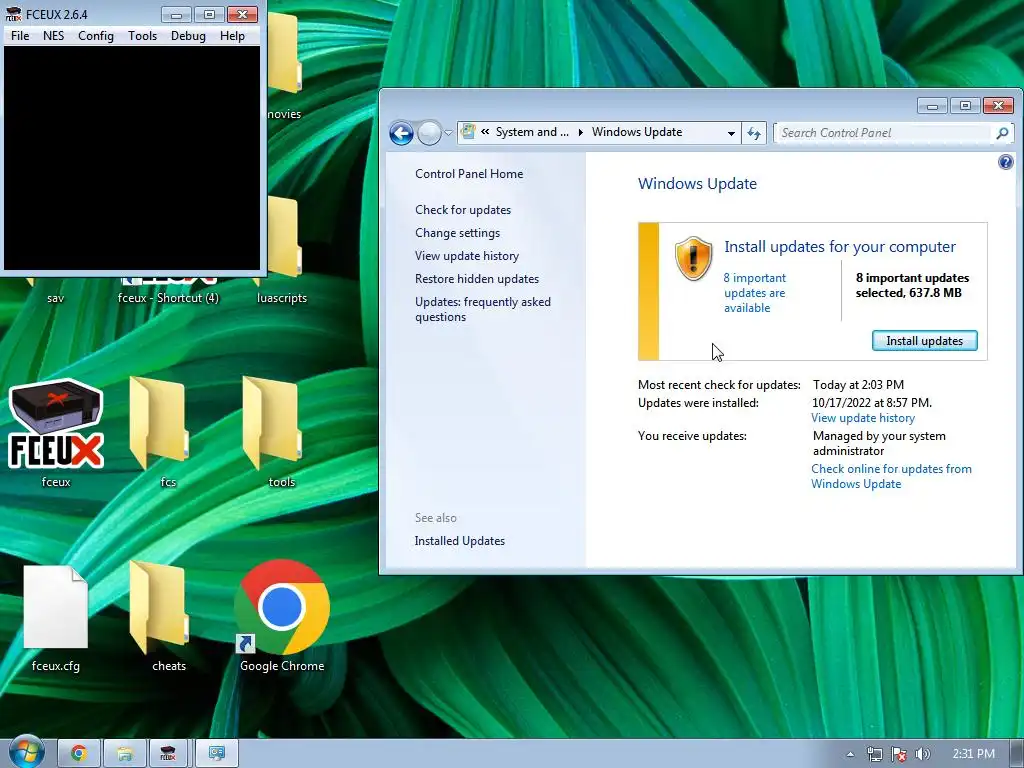Open Updates: frequently asked questions
The image size is (1024, 768).
(x=483, y=309)
